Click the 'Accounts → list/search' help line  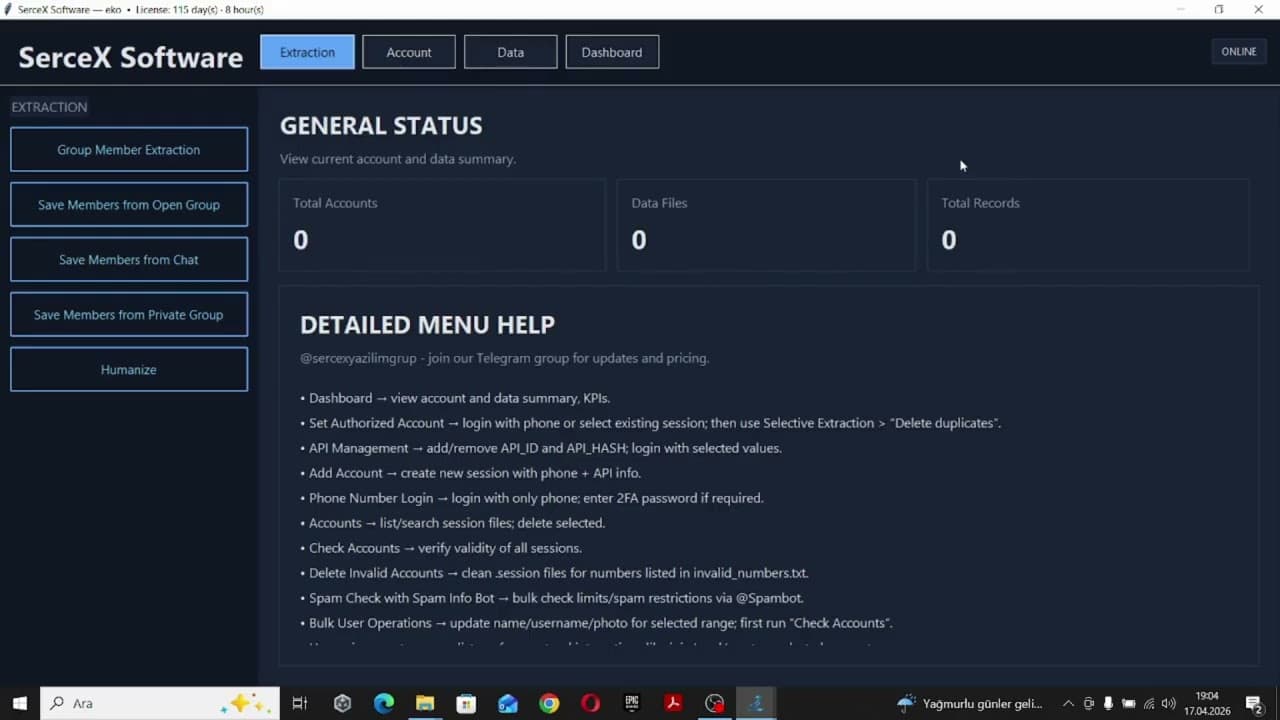point(452,523)
